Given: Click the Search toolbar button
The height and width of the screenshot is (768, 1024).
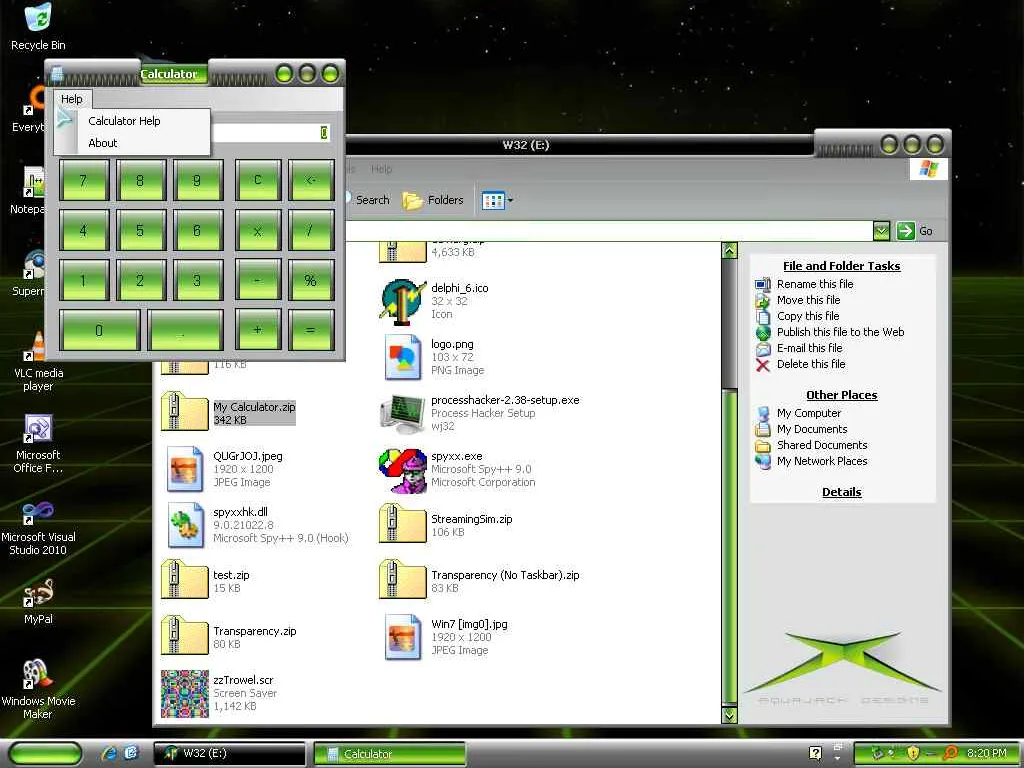Looking at the screenshot, I should coord(368,200).
